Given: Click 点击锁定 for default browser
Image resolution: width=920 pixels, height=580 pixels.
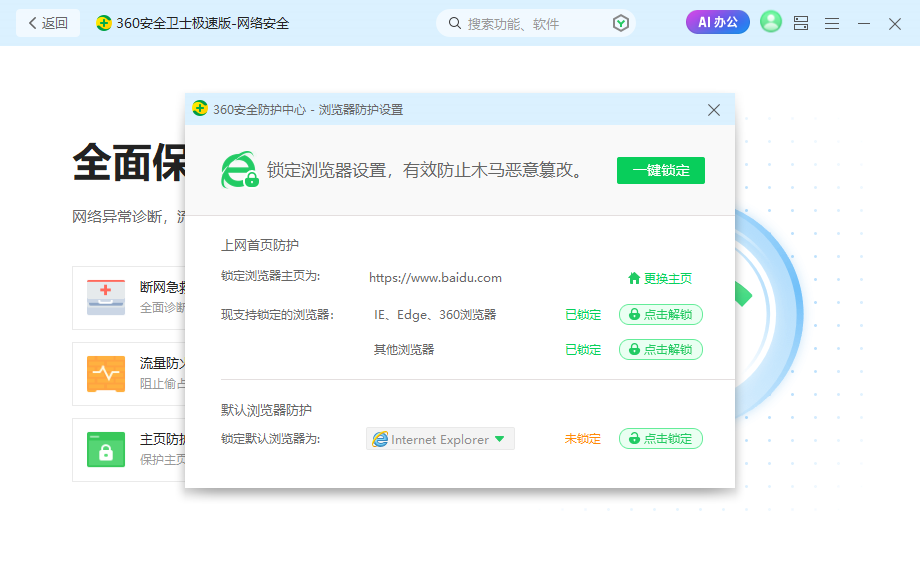Looking at the screenshot, I should 661,439.
